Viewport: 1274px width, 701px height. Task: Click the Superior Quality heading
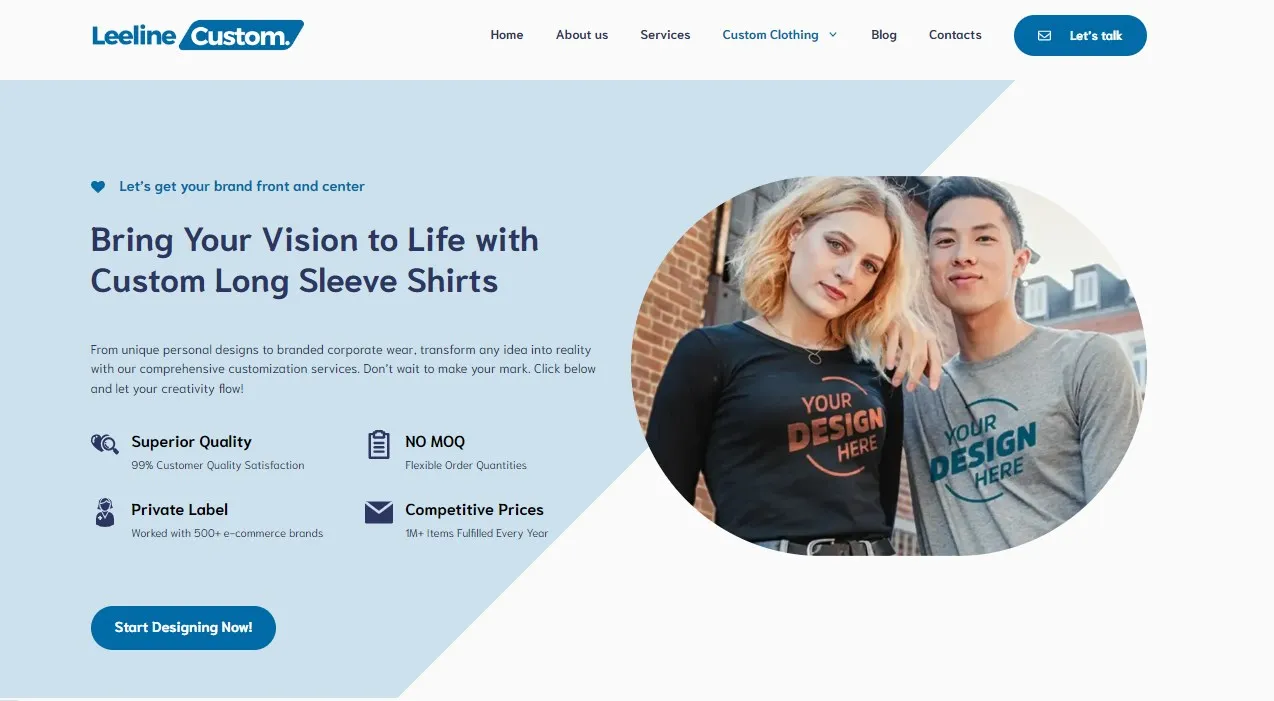(x=191, y=442)
